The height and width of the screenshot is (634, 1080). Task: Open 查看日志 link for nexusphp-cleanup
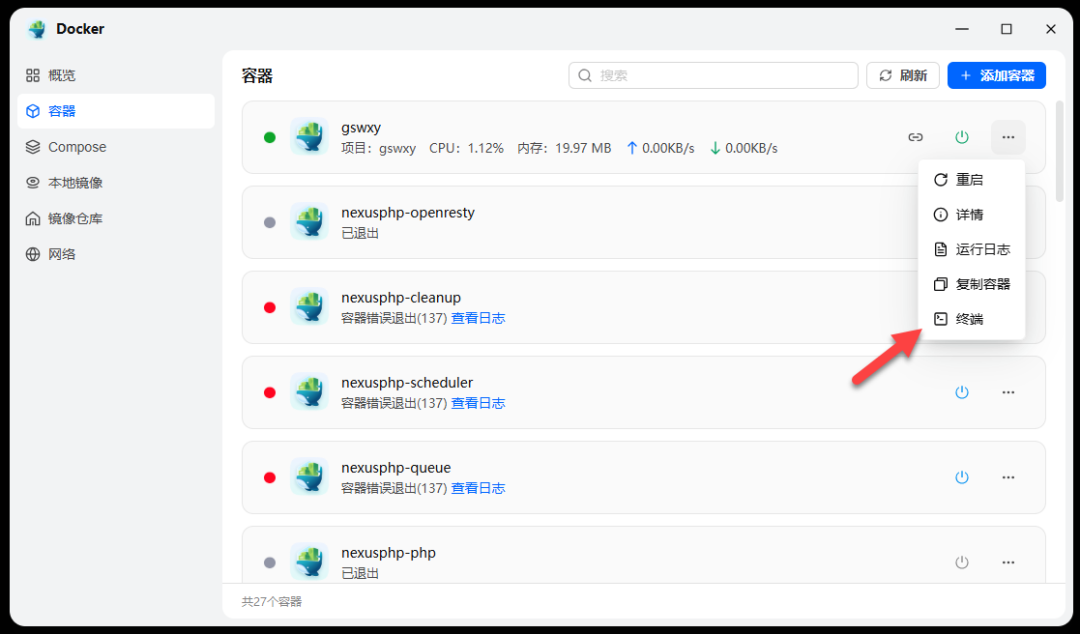click(478, 318)
